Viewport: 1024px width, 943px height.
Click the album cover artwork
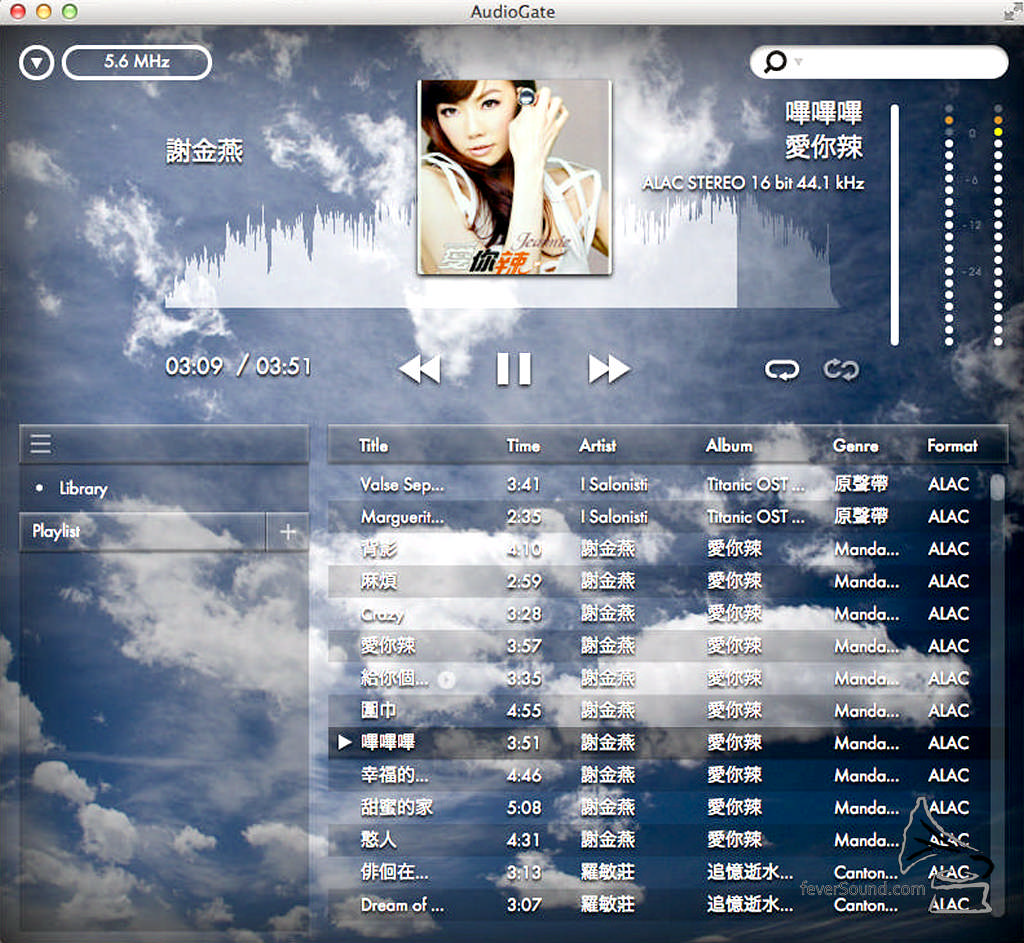tap(515, 177)
